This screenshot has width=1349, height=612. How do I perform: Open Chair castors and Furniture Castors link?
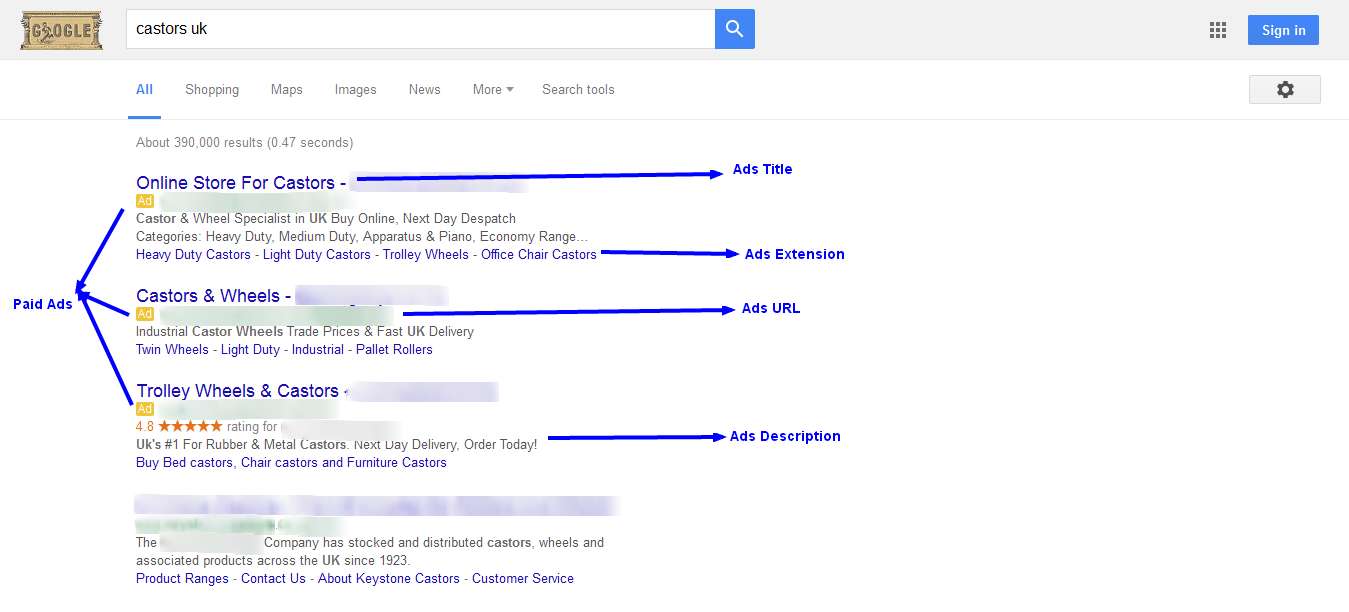click(344, 463)
